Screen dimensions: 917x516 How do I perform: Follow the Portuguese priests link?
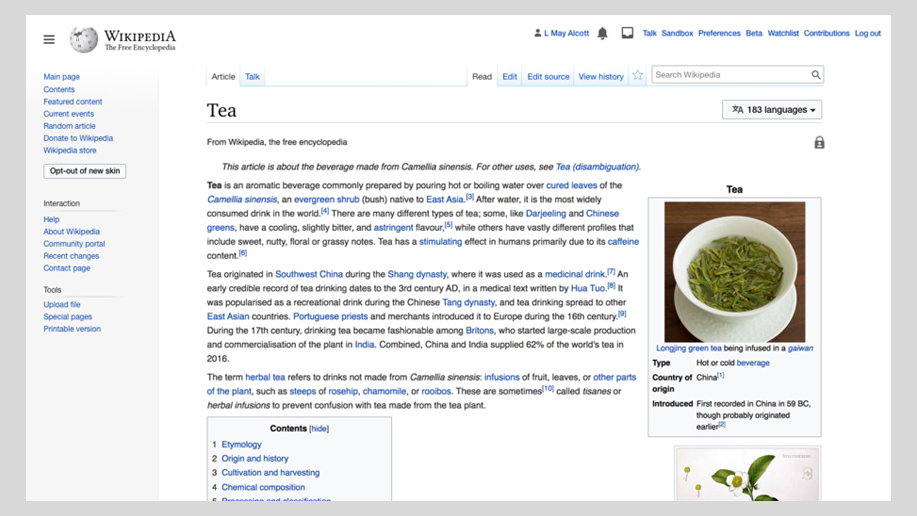(x=330, y=317)
